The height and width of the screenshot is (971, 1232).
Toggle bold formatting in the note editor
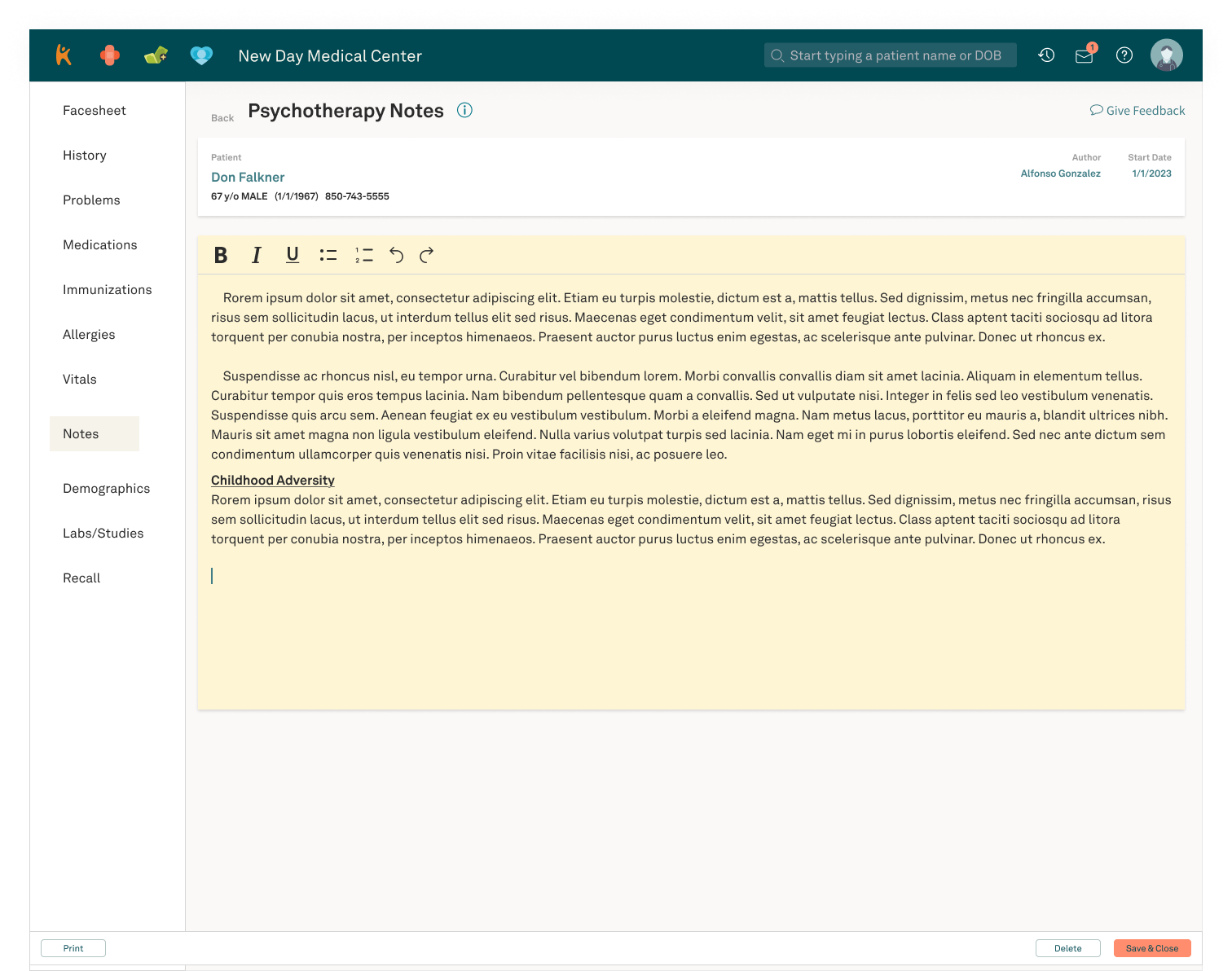[x=220, y=255]
